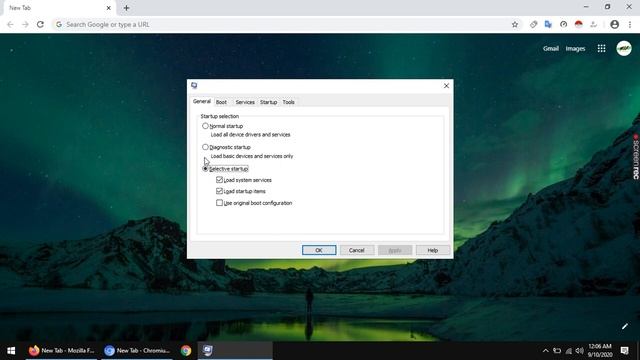Click the OK button
This screenshot has width=640, height=360.
pyautogui.click(x=319, y=250)
